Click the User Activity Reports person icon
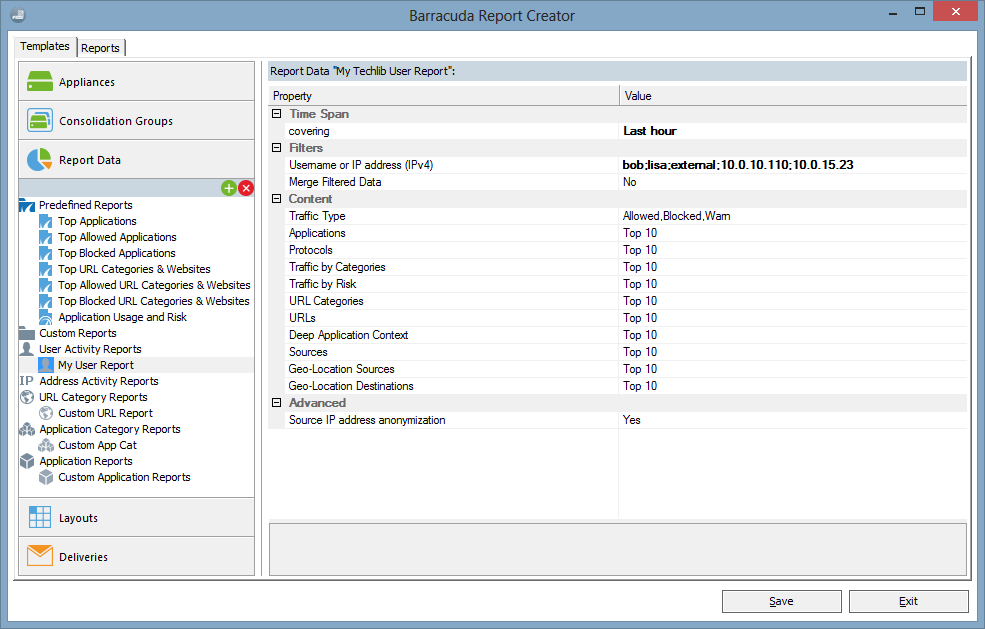 coord(26,349)
